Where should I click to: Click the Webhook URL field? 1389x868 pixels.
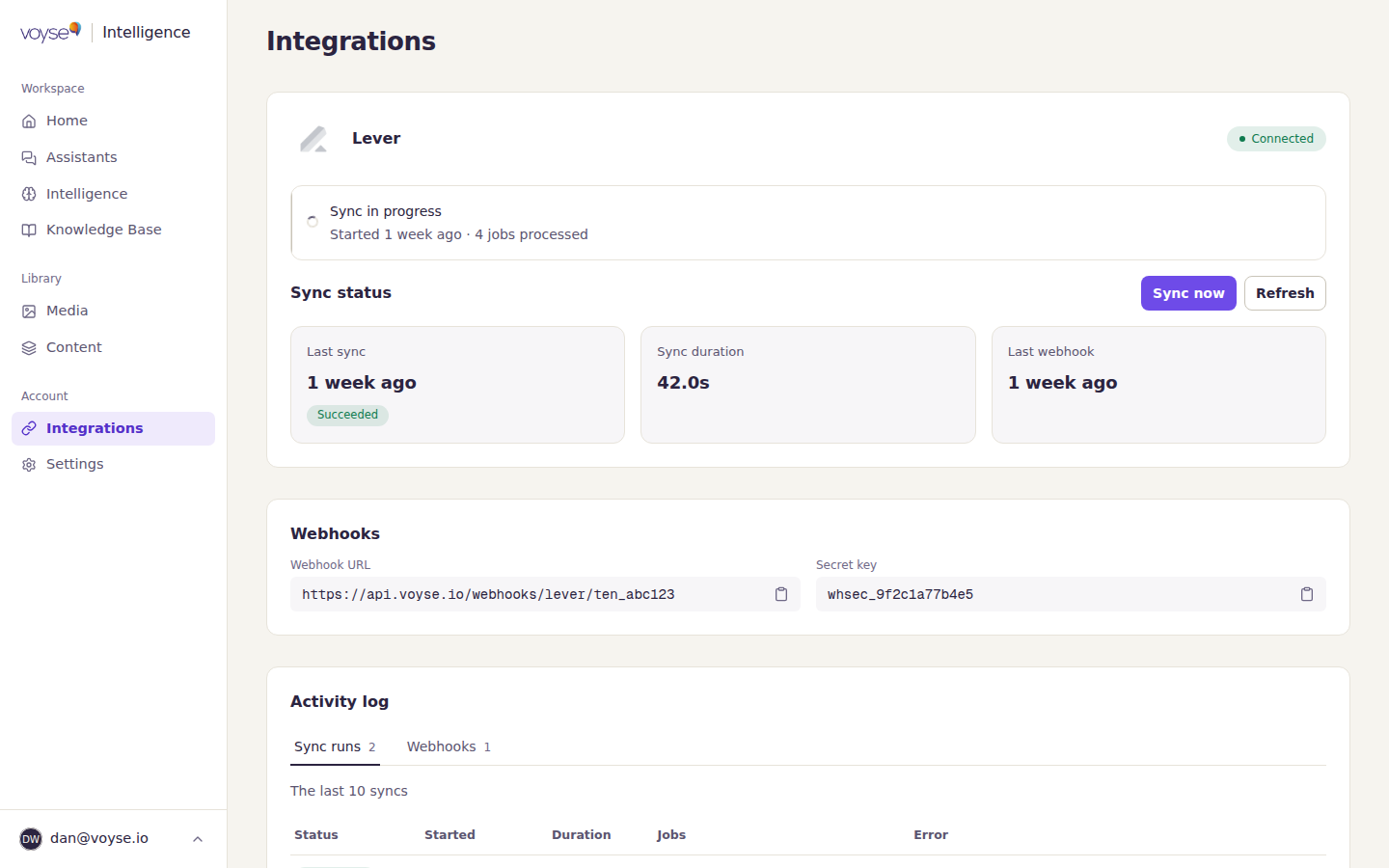coord(545,594)
